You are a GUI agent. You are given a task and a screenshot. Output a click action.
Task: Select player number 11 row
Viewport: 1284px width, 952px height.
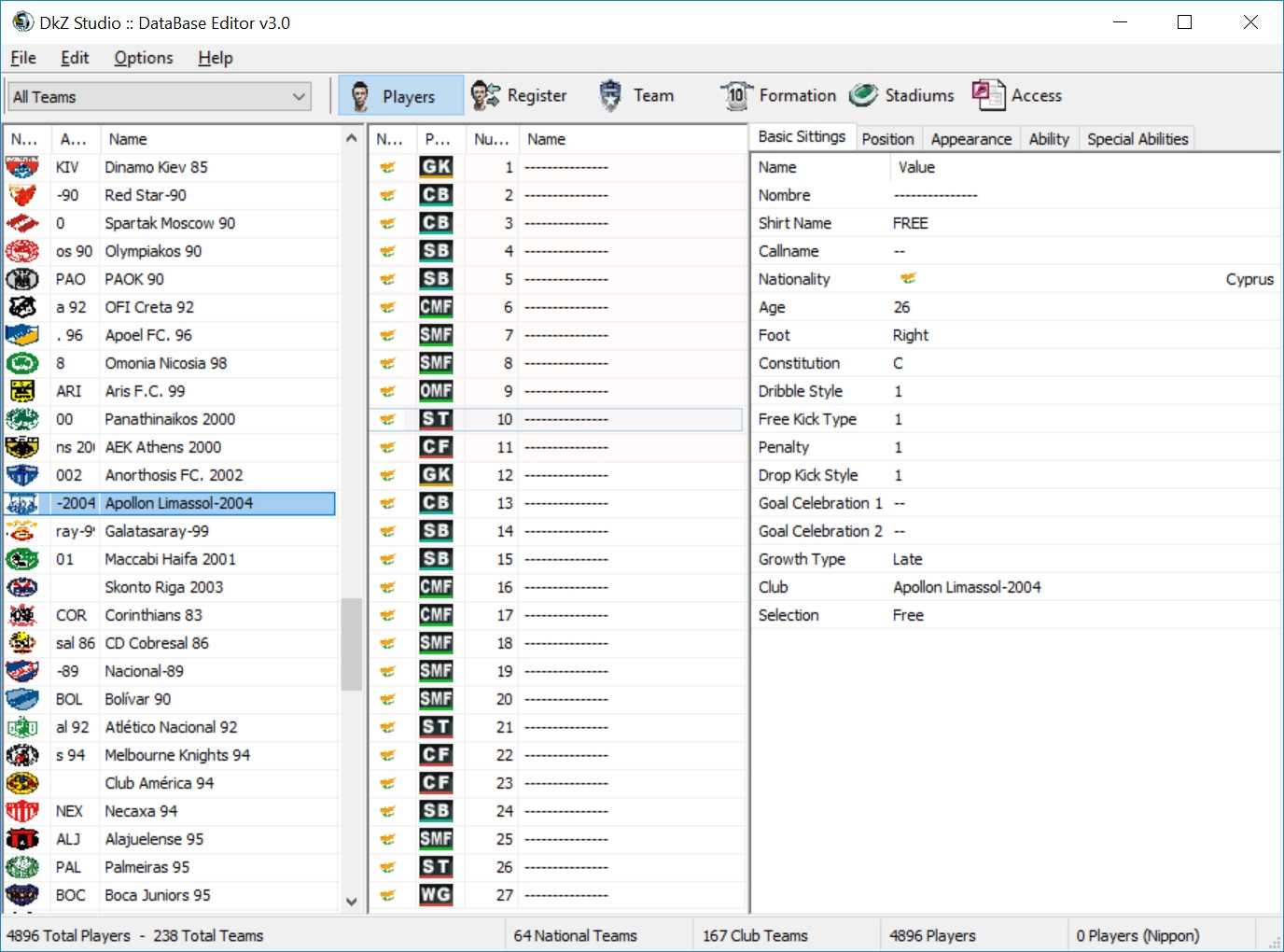[x=556, y=447]
